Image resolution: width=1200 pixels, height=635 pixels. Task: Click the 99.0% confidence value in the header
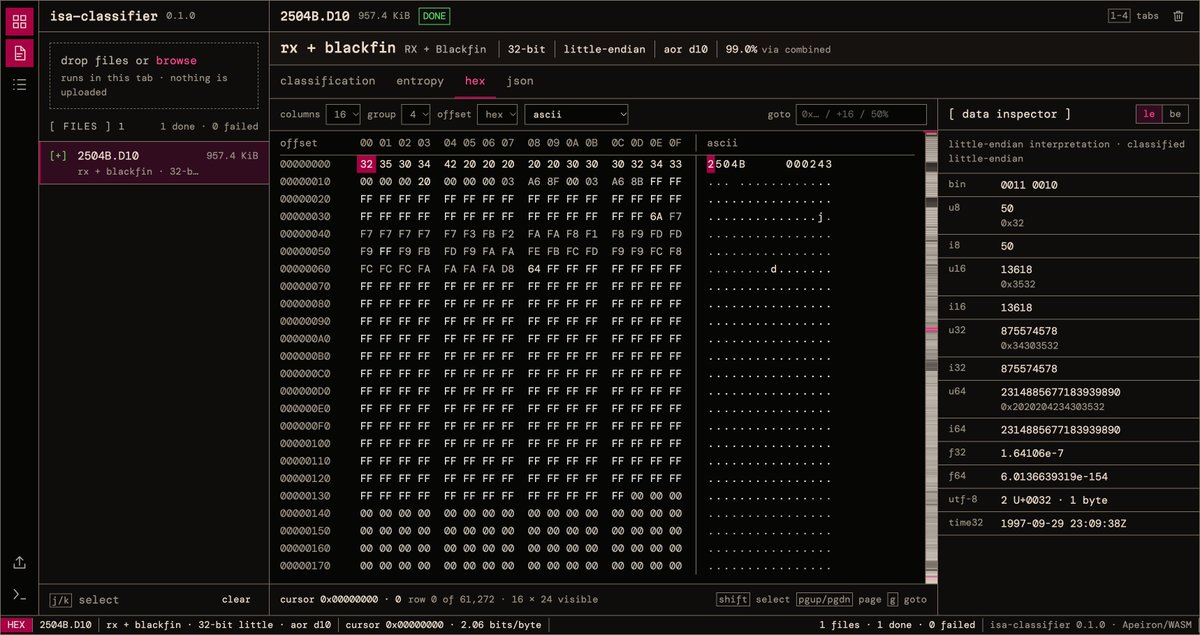coord(741,49)
